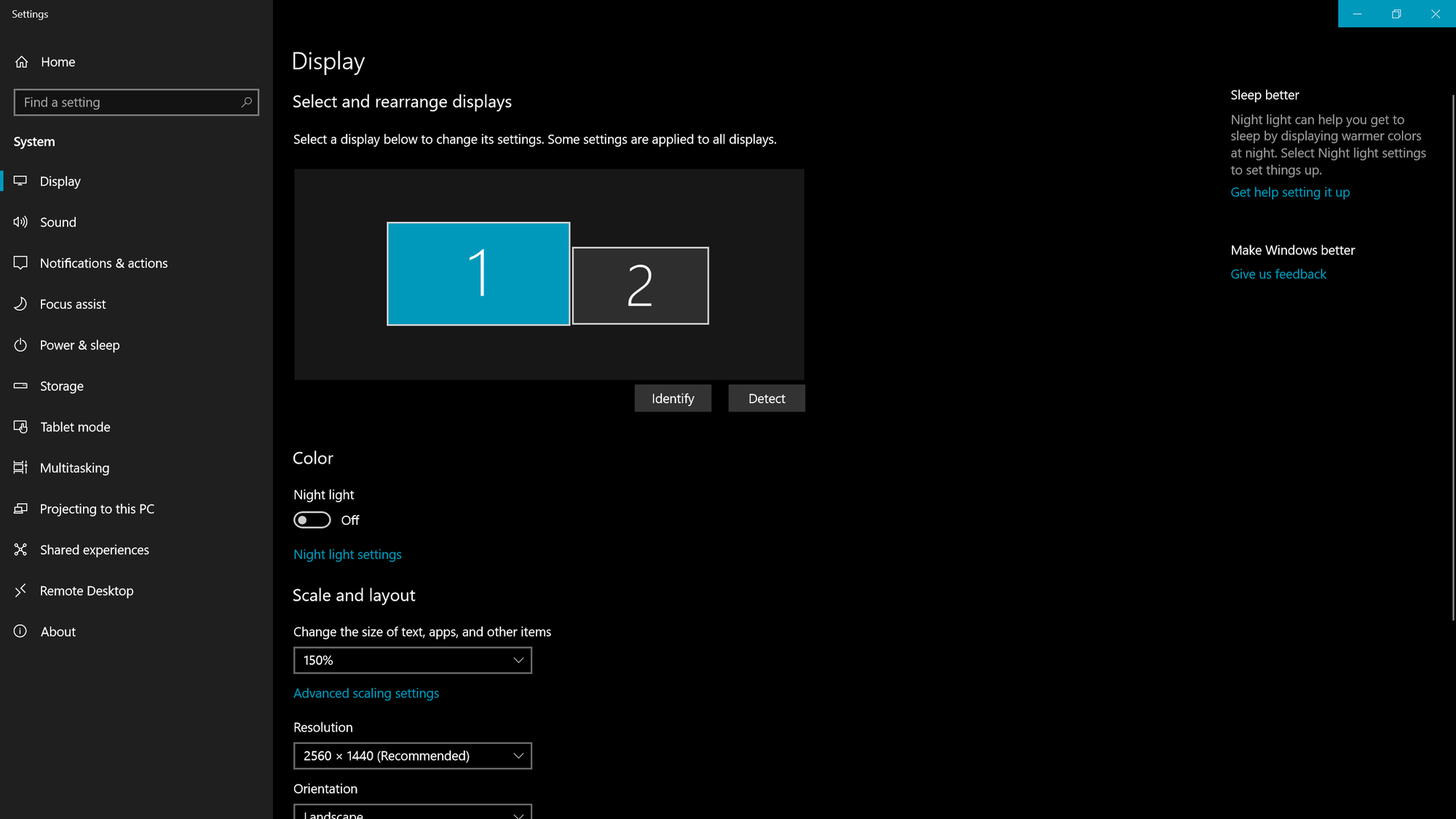Select display 2 in the arrangement

(641, 285)
